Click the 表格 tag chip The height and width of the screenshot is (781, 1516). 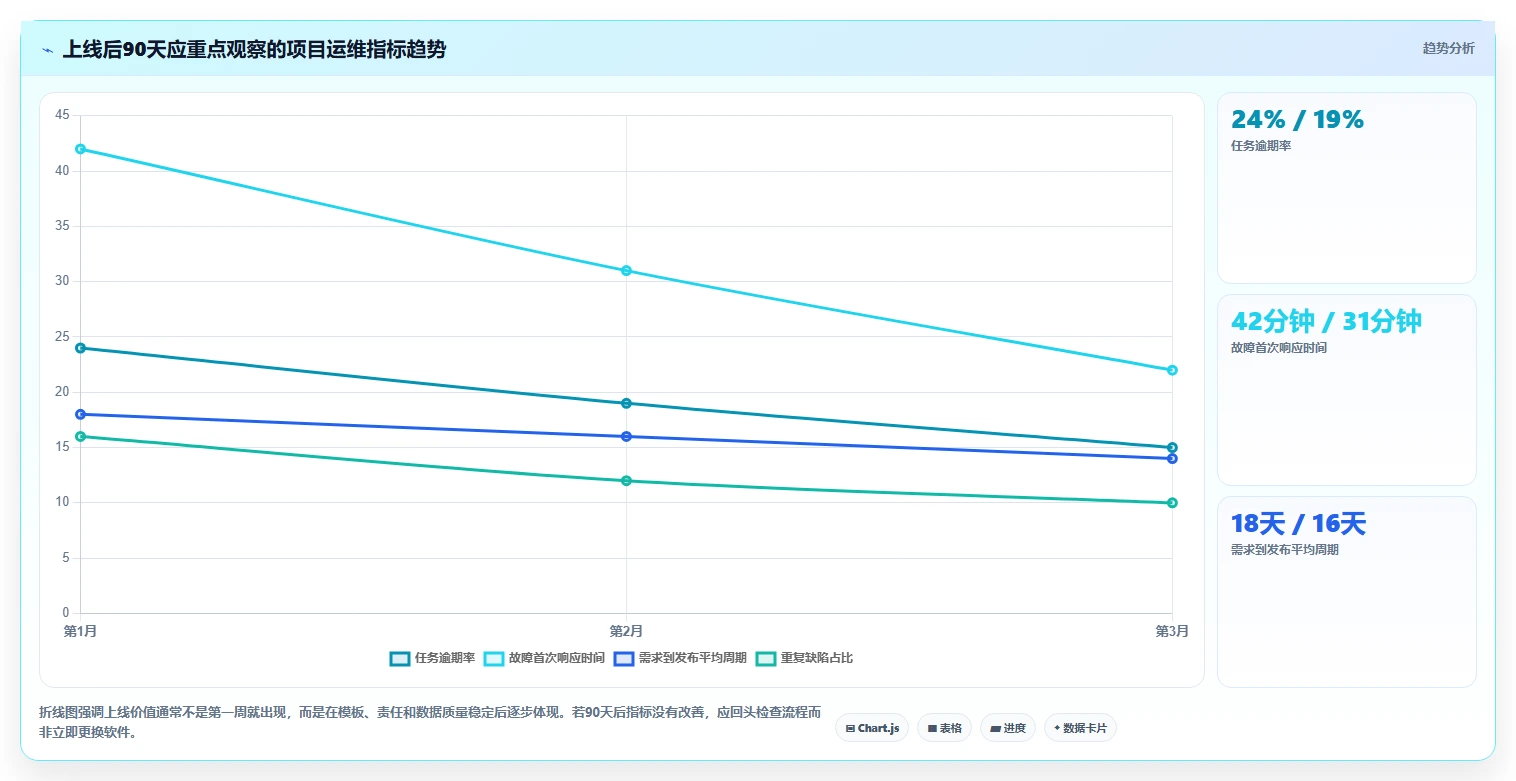(x=944, y=728)
